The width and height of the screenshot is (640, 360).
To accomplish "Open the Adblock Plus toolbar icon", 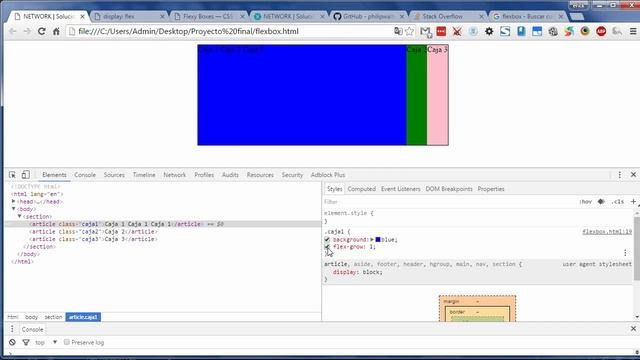I will [x=601, y=31].
